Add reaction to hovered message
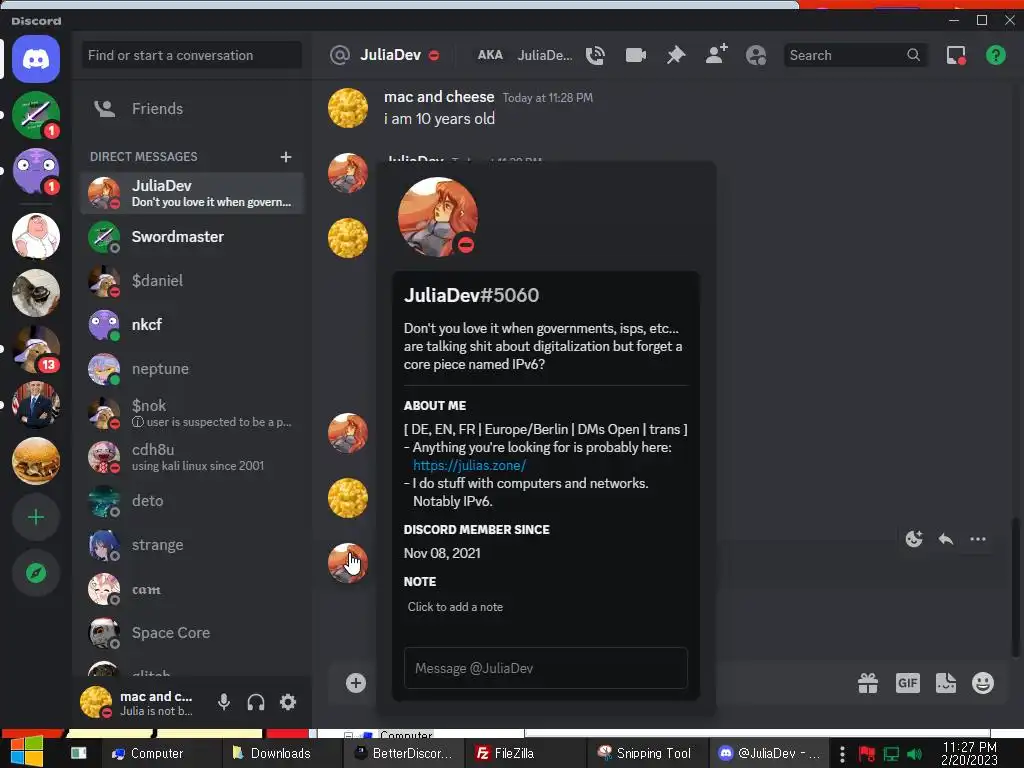 tap(914, 539)
